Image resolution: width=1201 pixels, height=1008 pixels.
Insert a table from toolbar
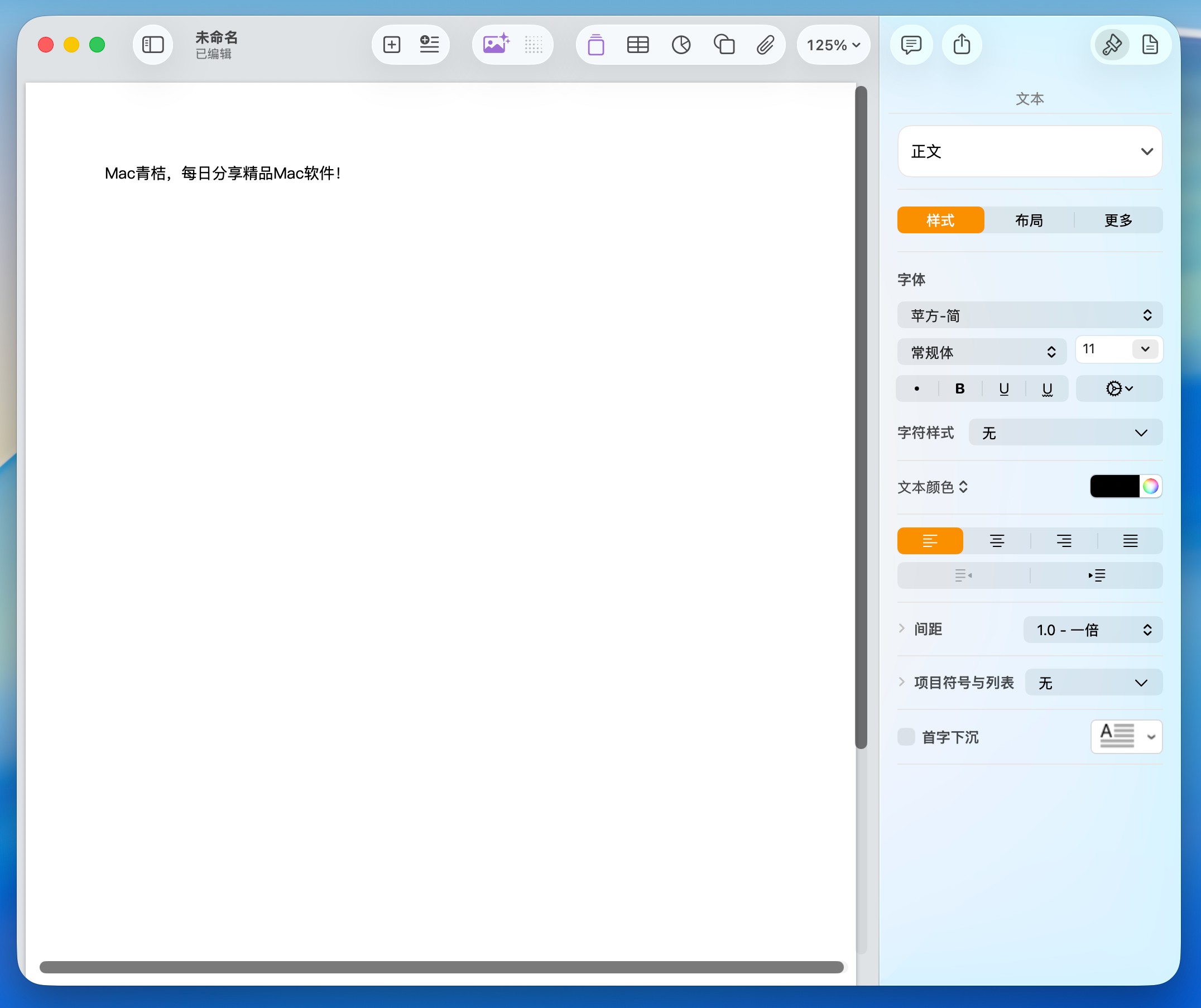[638, 45]
